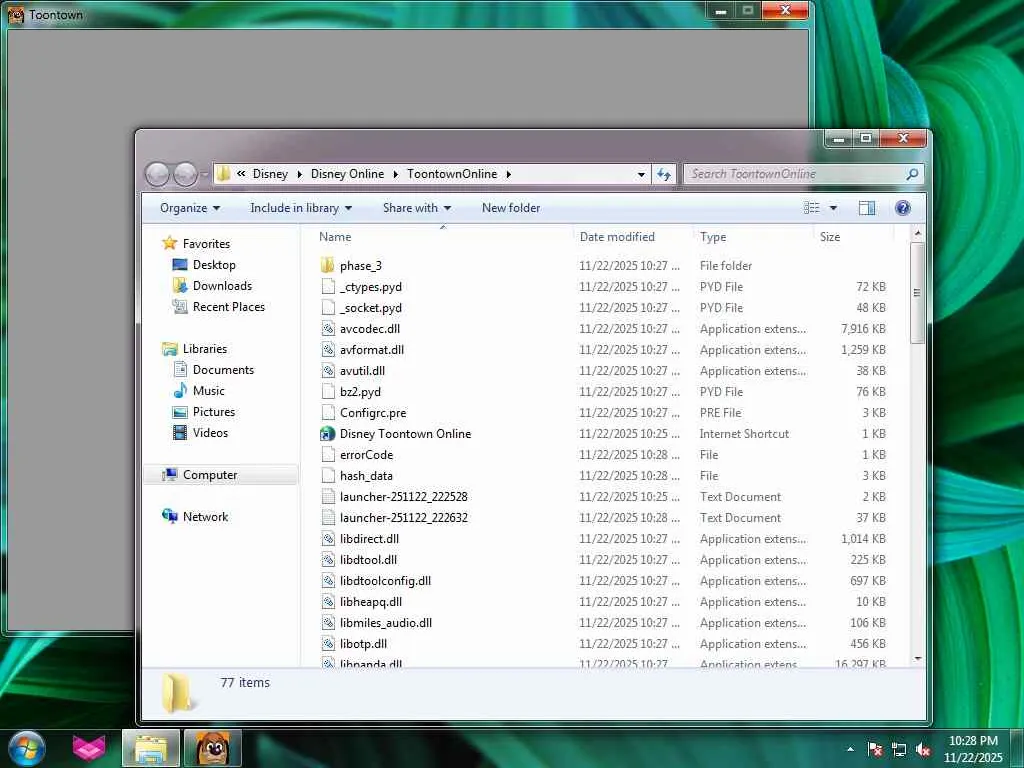Open the Libraries icon in sidebar
Viewport: 1024px width, 768px height.
click(170, 349)
